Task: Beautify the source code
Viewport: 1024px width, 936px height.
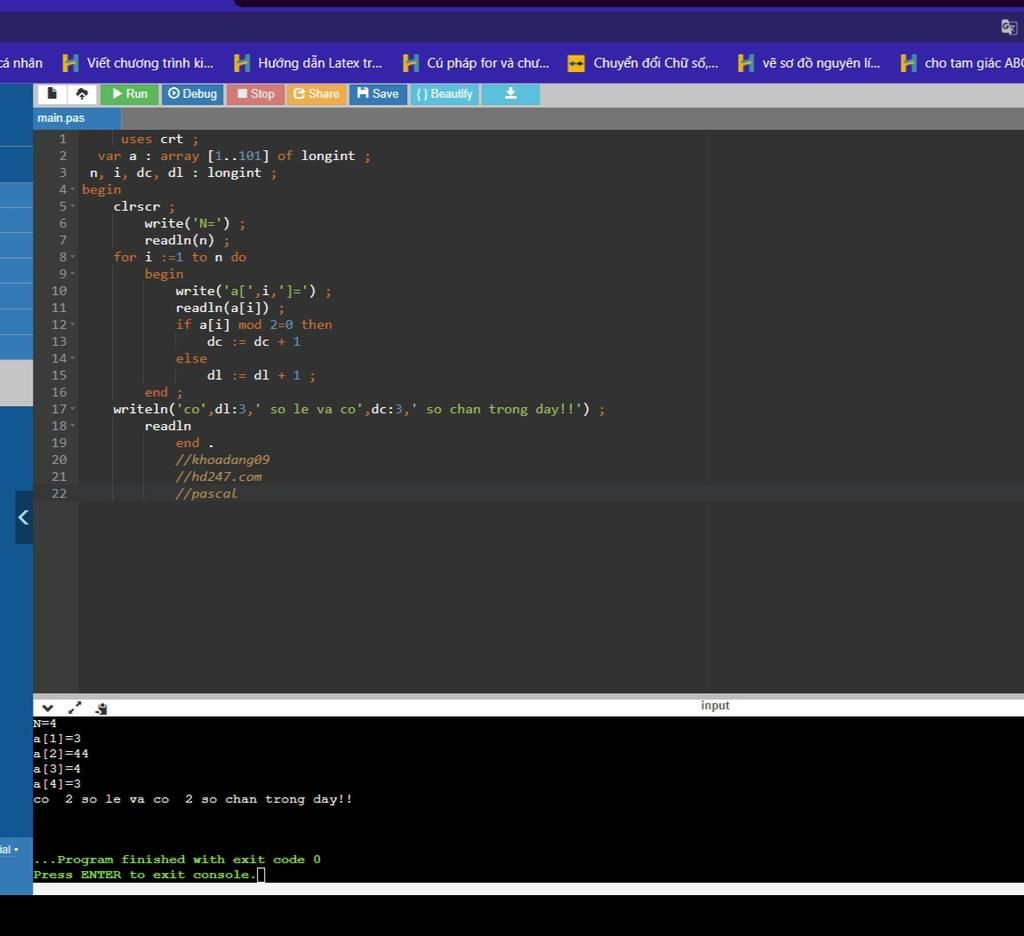Action: pyautogui.click(x=445, y=94)
